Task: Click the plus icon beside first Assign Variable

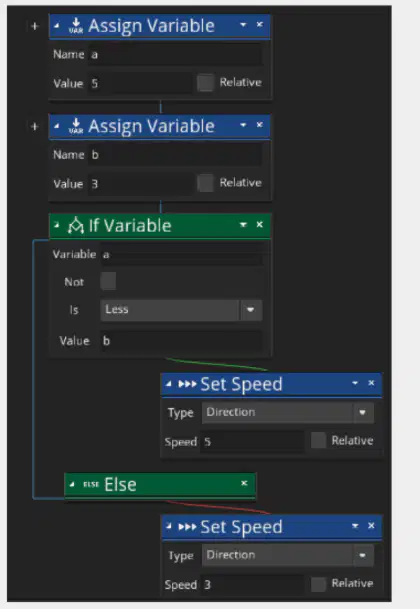Action: (x=35, y=26)
